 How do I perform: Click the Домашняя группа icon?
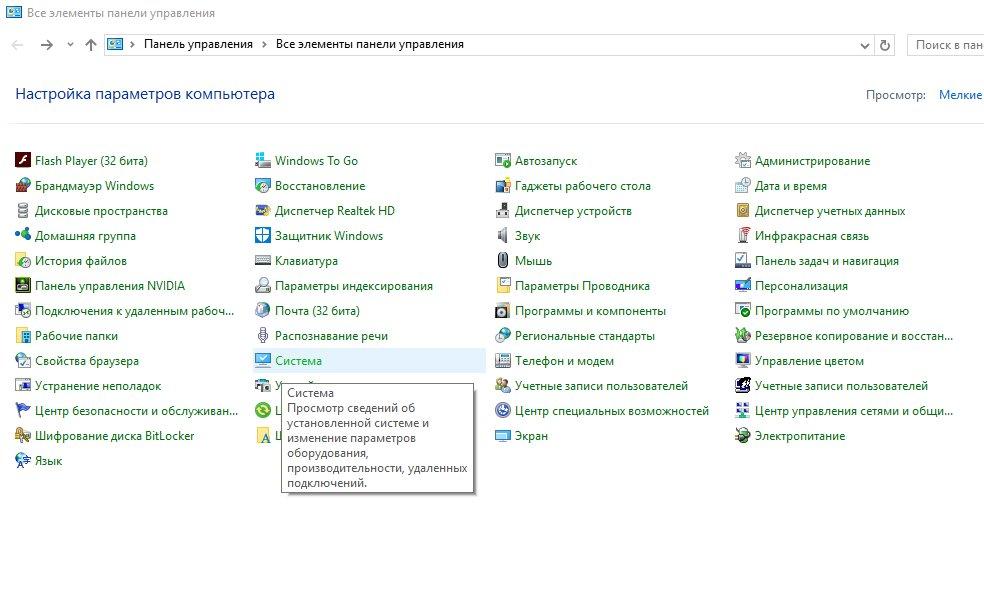pyautogui.click(x=23, y=235)
